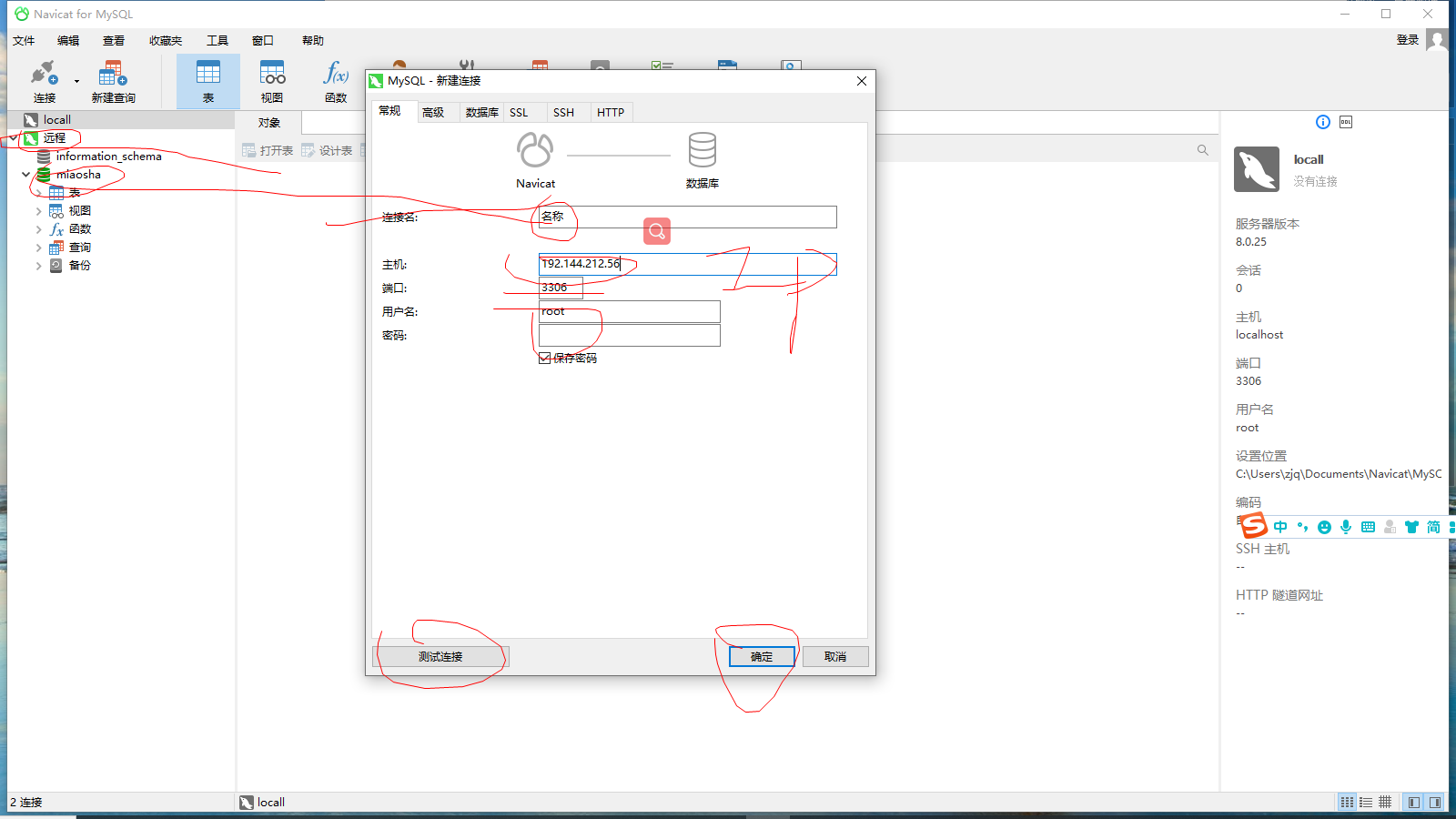Toggle right info pane visibility icon
1456x819 pixels.
coord(1435,802)
